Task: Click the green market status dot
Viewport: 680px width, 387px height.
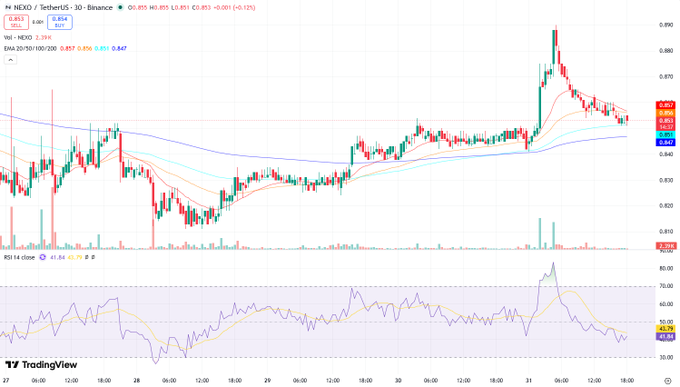Action: (120, 7)
